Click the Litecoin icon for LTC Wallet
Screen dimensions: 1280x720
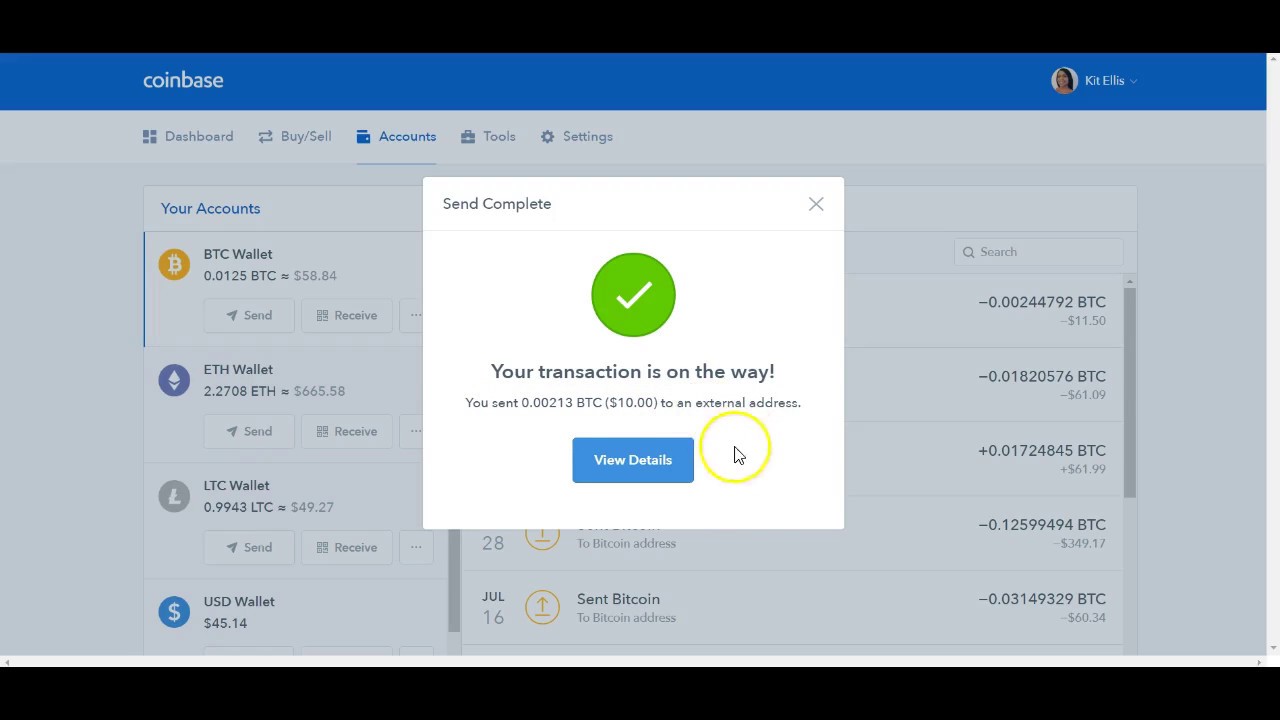tap(174, 496)
